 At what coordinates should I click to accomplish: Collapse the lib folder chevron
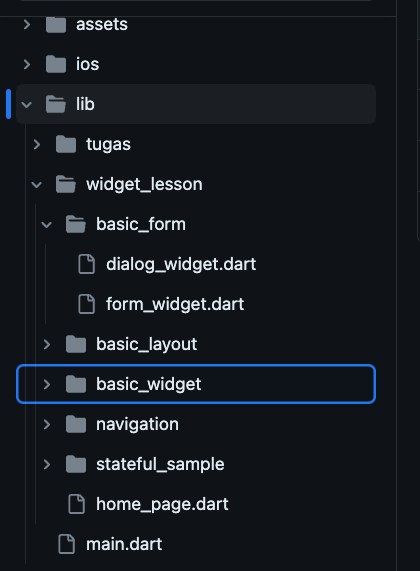point(27,105)
